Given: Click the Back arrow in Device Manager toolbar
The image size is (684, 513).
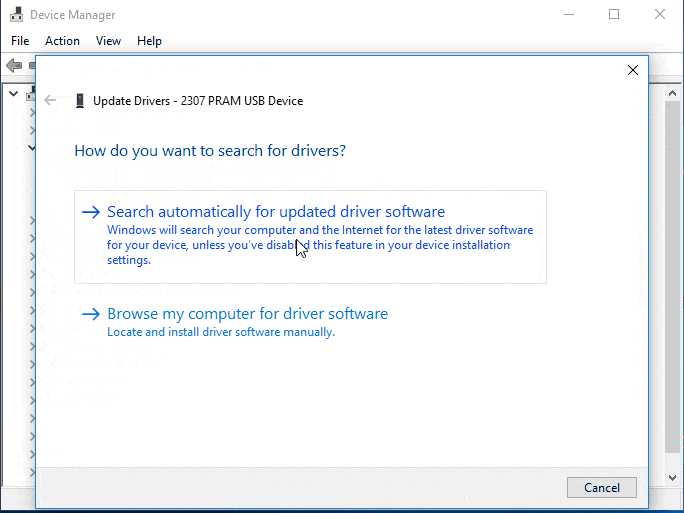Looking at the screenshot, I should pos(13,65).
